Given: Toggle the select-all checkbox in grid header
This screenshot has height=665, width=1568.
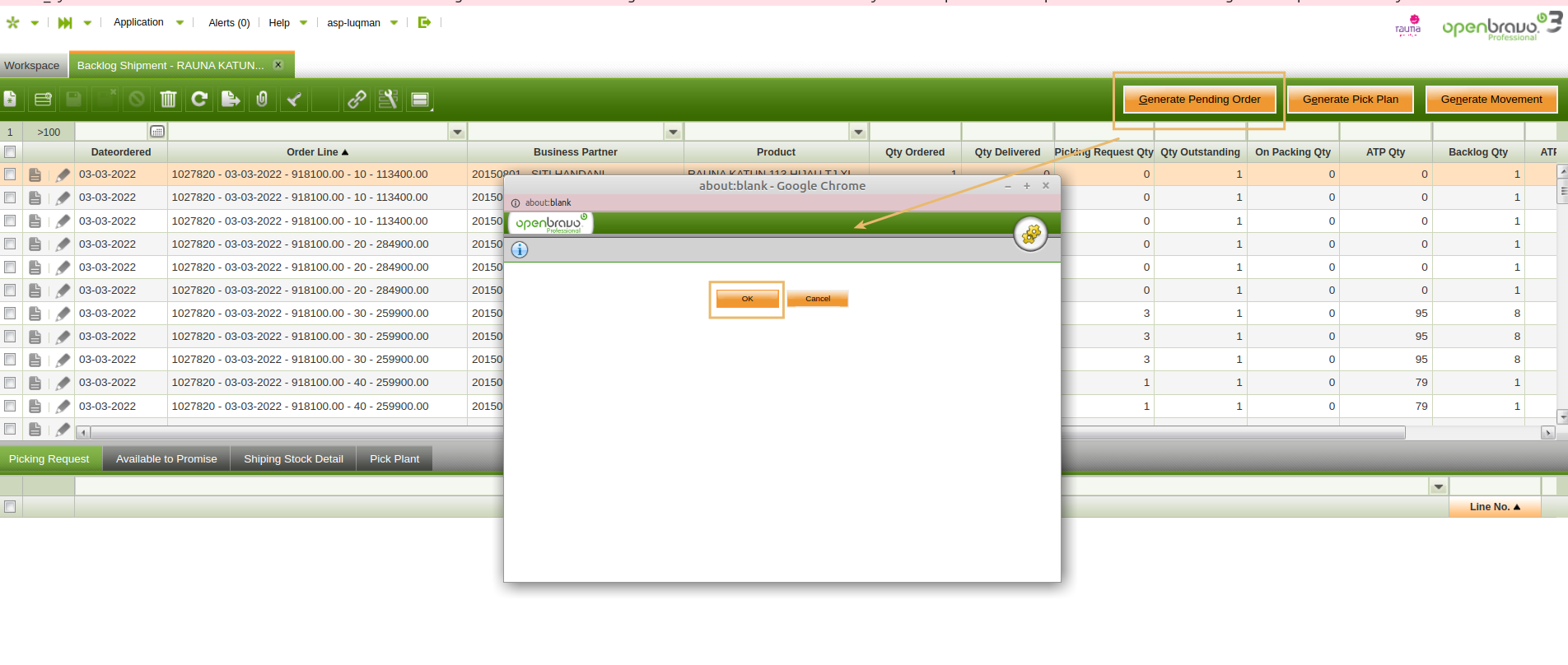Looking at the screenshot, I should tap(10, 152).
